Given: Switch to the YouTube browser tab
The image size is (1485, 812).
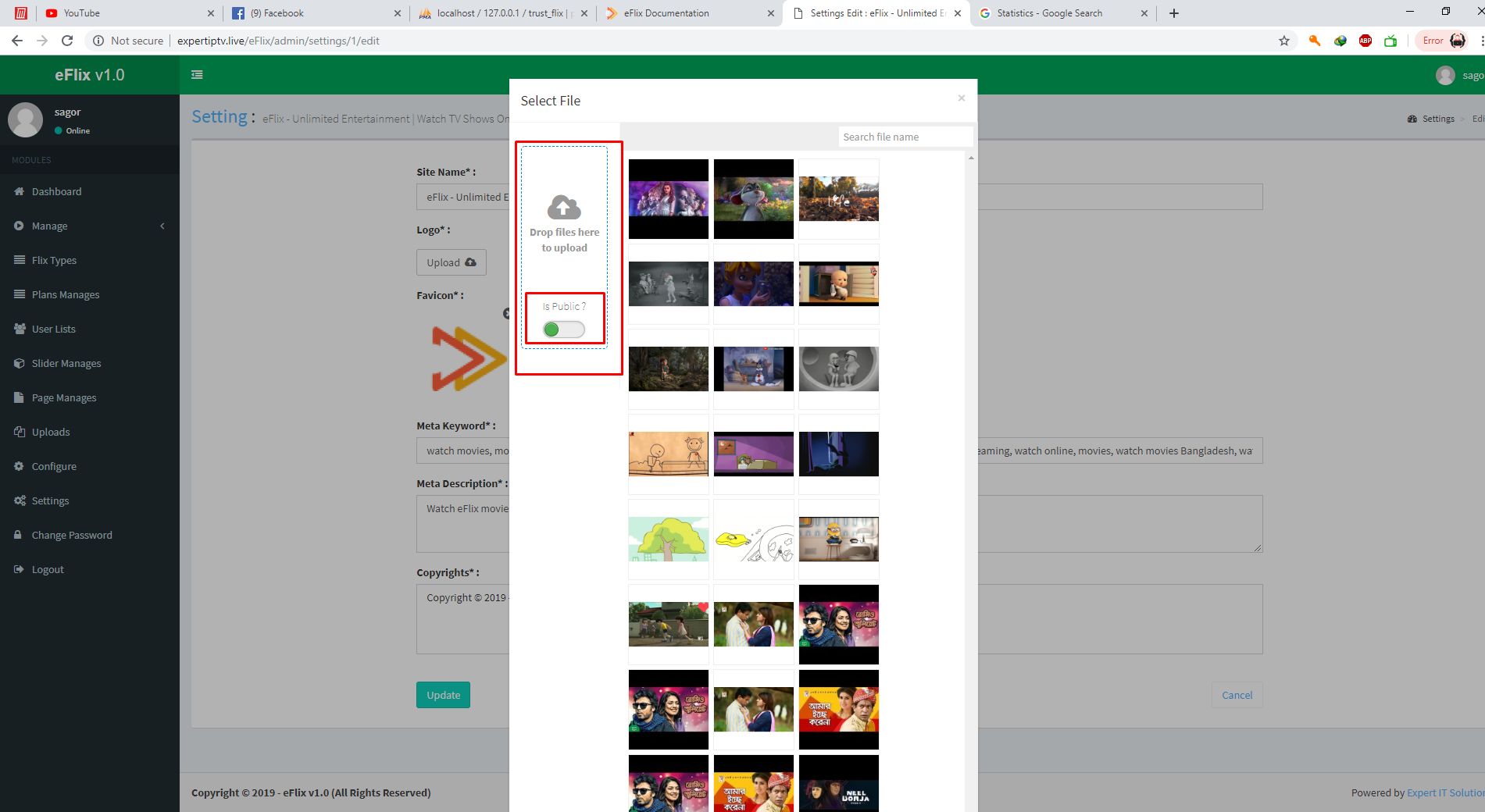Looking at the screenshot, I should 82,13.
